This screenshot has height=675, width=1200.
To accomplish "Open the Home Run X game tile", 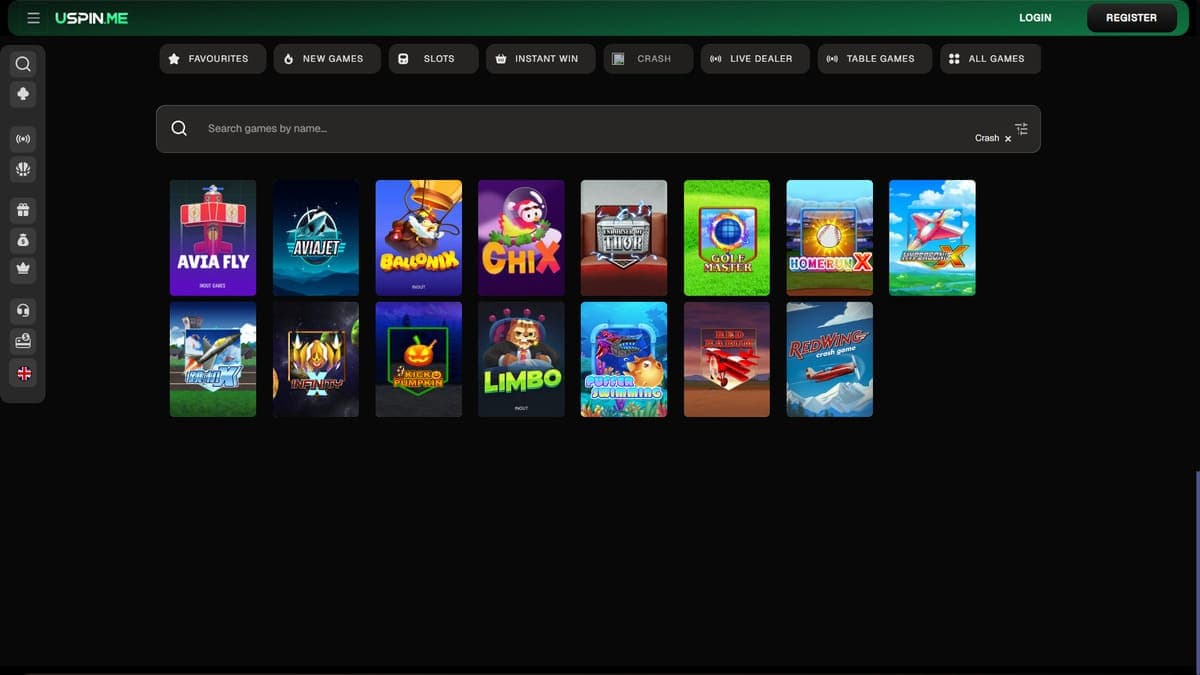I will 830,238.
